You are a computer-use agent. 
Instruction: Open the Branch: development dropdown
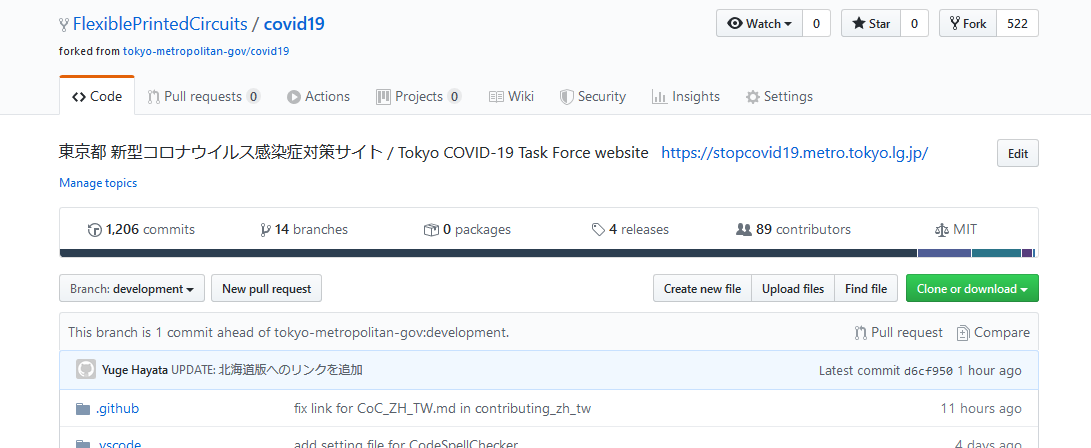point(132,289)
